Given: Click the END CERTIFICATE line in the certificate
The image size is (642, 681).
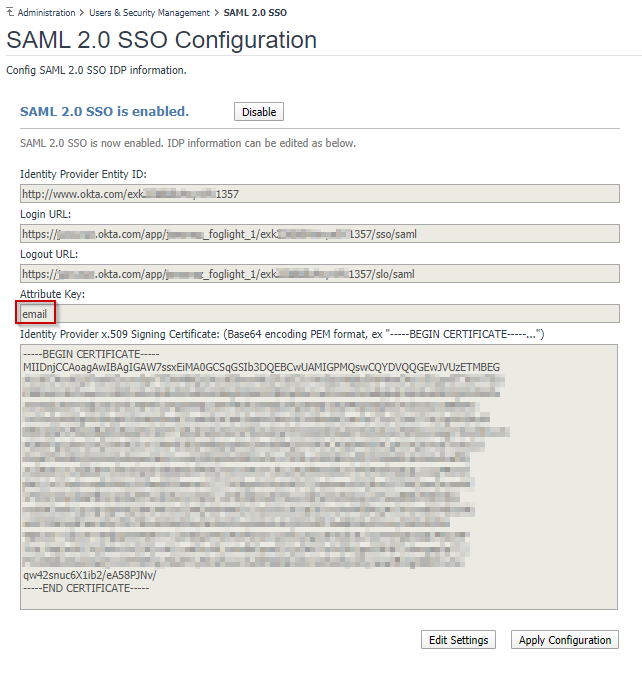Looking at the screenshot, I should (x=86, y=588).
